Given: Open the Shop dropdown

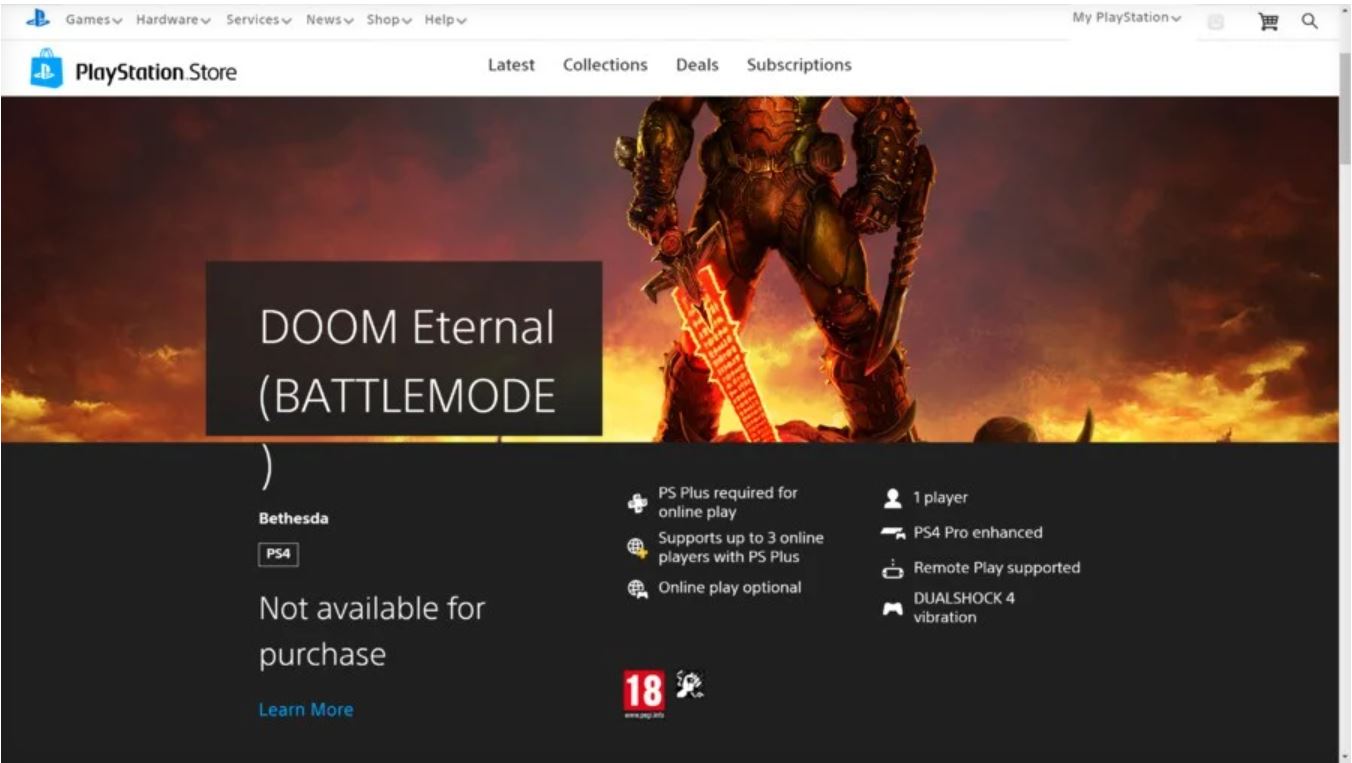Looking at the screenshot, I should (x=386, y=18).
